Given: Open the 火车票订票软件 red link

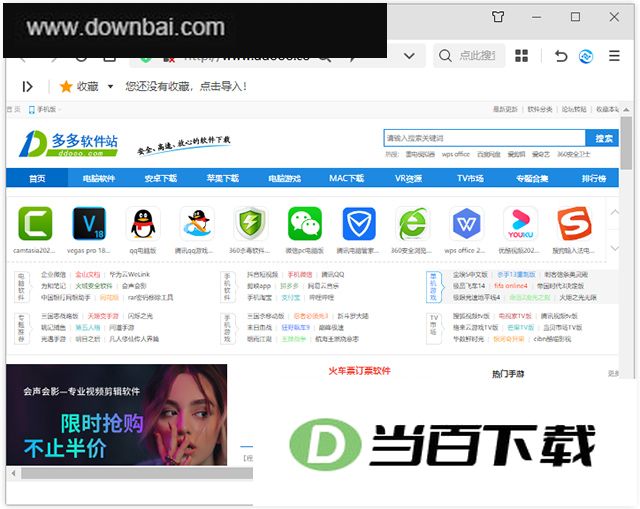Looking at the screenshot, I should click(360, 371).
